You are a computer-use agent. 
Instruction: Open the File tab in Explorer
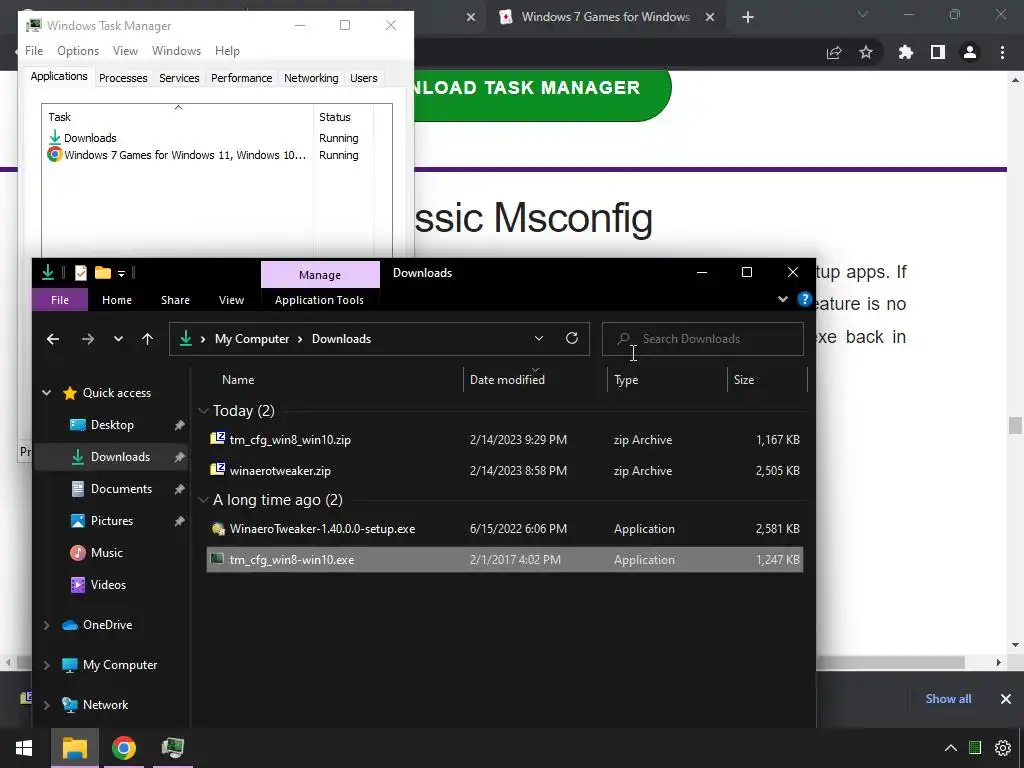[59, 300]
